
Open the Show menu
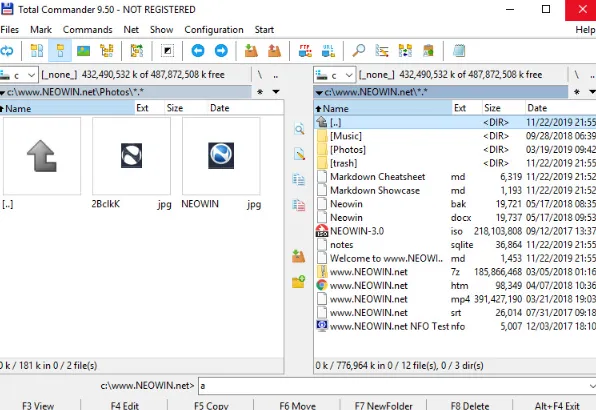162,30
